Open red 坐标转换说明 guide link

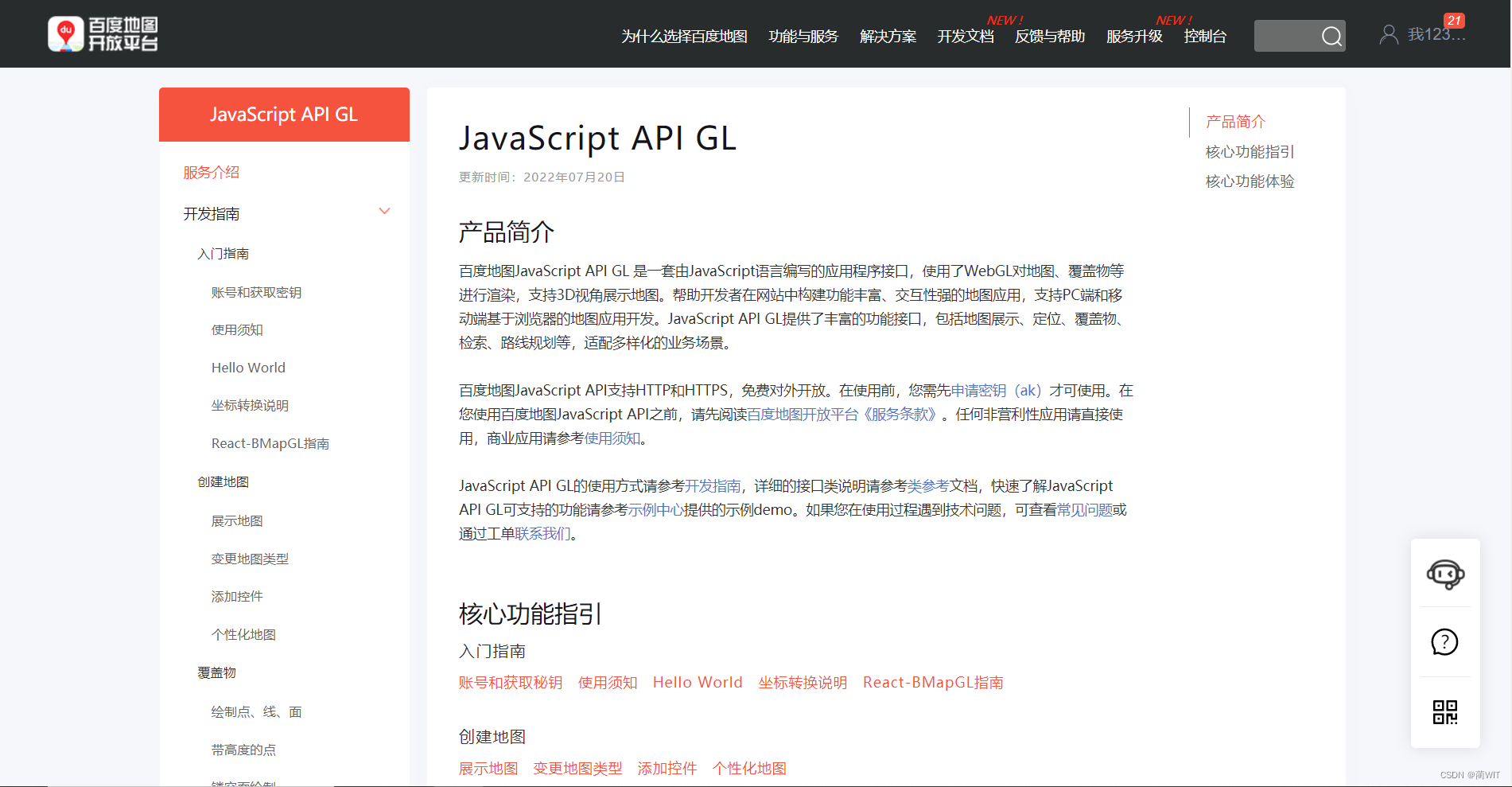[803, 683]
